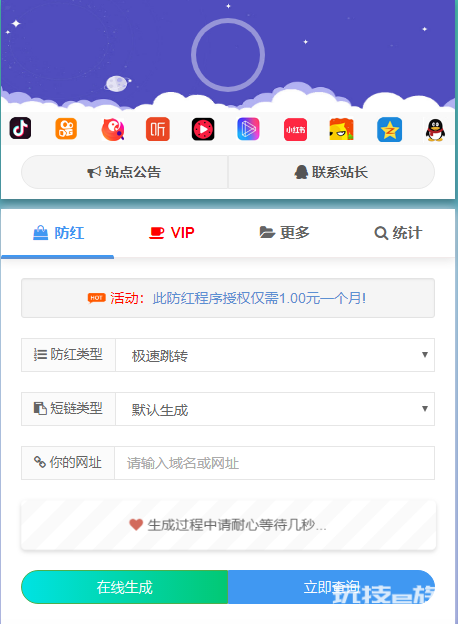
Task: Click the 联系站长 contact button
Action: click(331, 172)
